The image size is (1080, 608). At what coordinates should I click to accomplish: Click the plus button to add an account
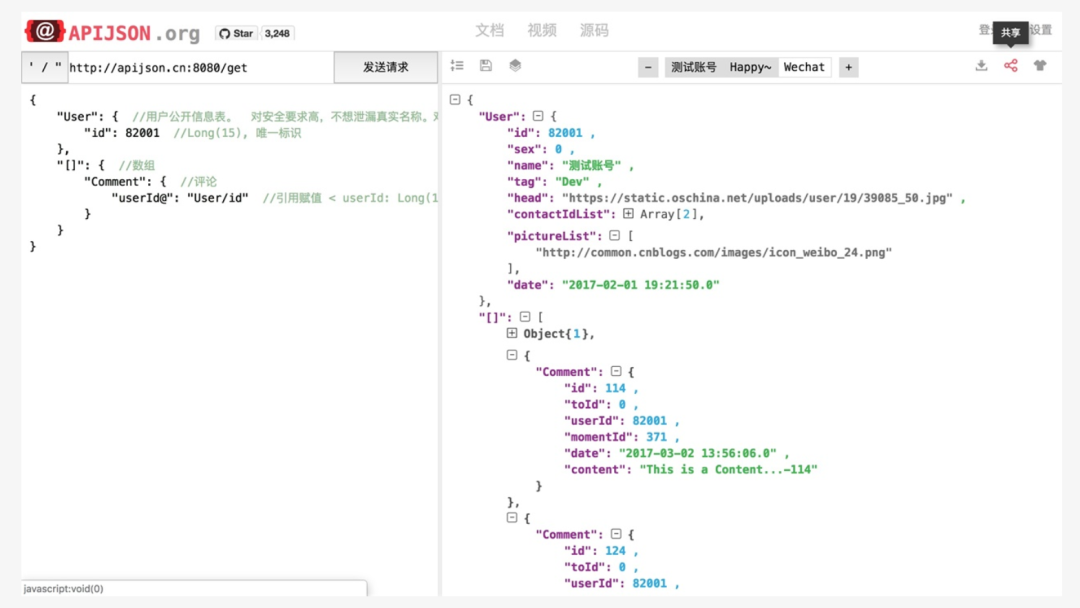pyautogui.click(x=848, y=66)
